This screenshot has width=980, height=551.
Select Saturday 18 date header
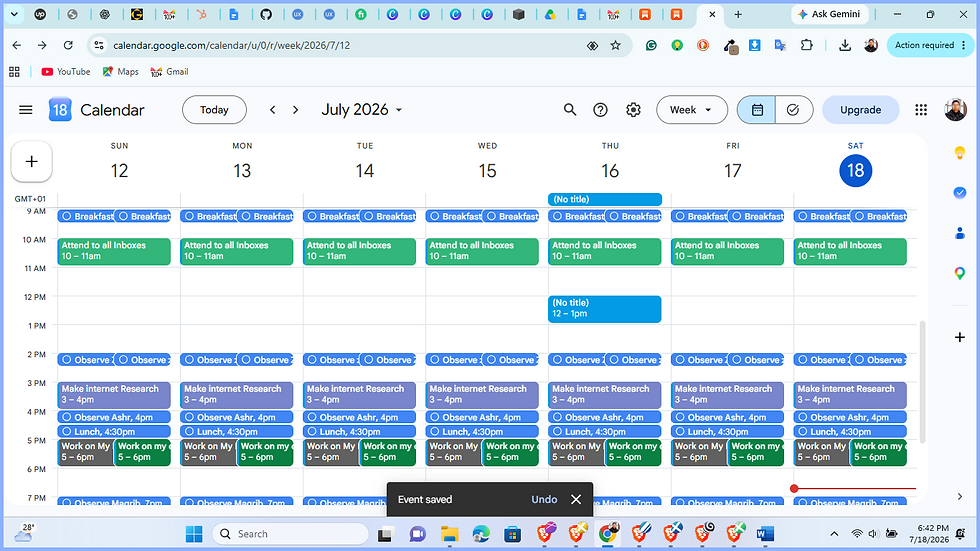(856, 171)
